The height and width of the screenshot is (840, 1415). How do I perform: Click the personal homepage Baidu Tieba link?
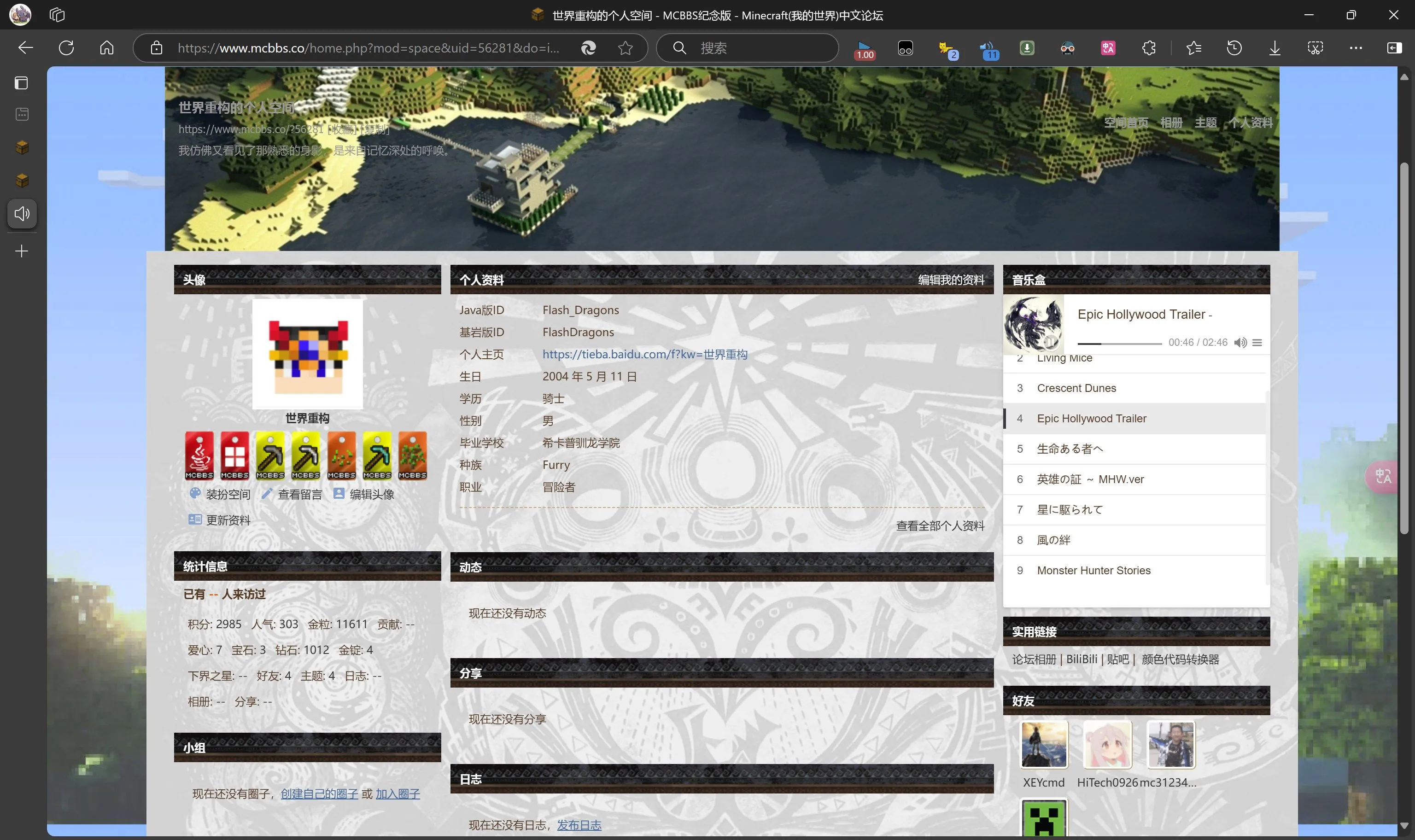click(x=645, y=354)
